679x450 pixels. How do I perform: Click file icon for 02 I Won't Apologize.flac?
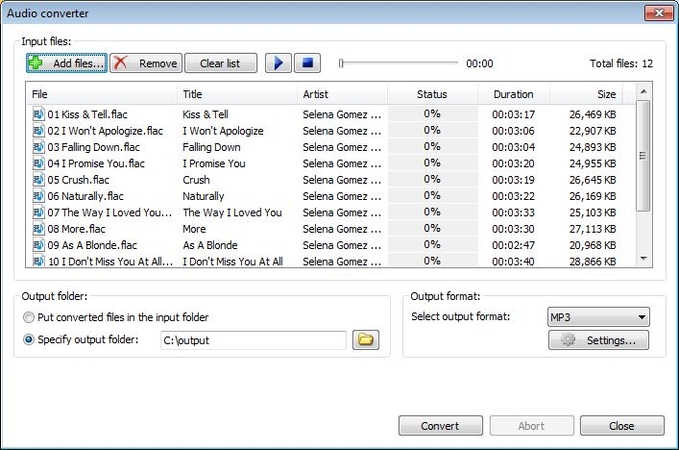[x=39, y=130]
